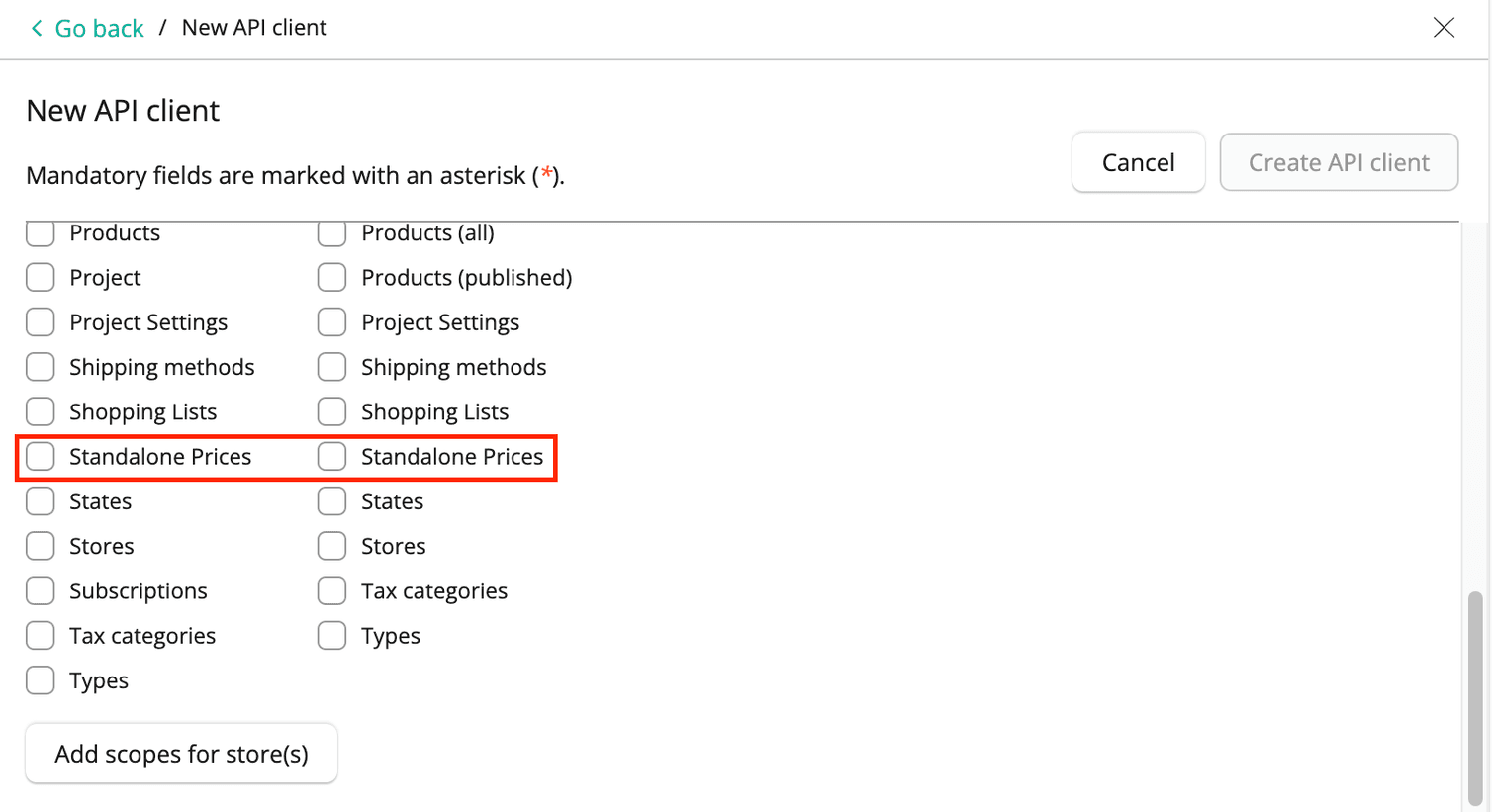Click the Go back chevron arrow icon
This screenshot has width=1492, height=812.
37,28
